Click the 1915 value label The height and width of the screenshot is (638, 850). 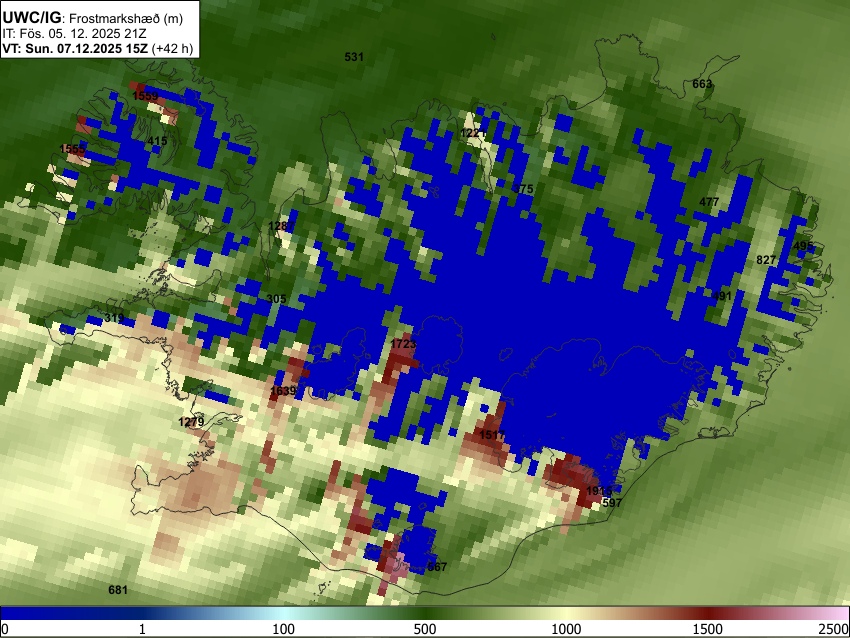pyautogui.click(x=599, y=491)
